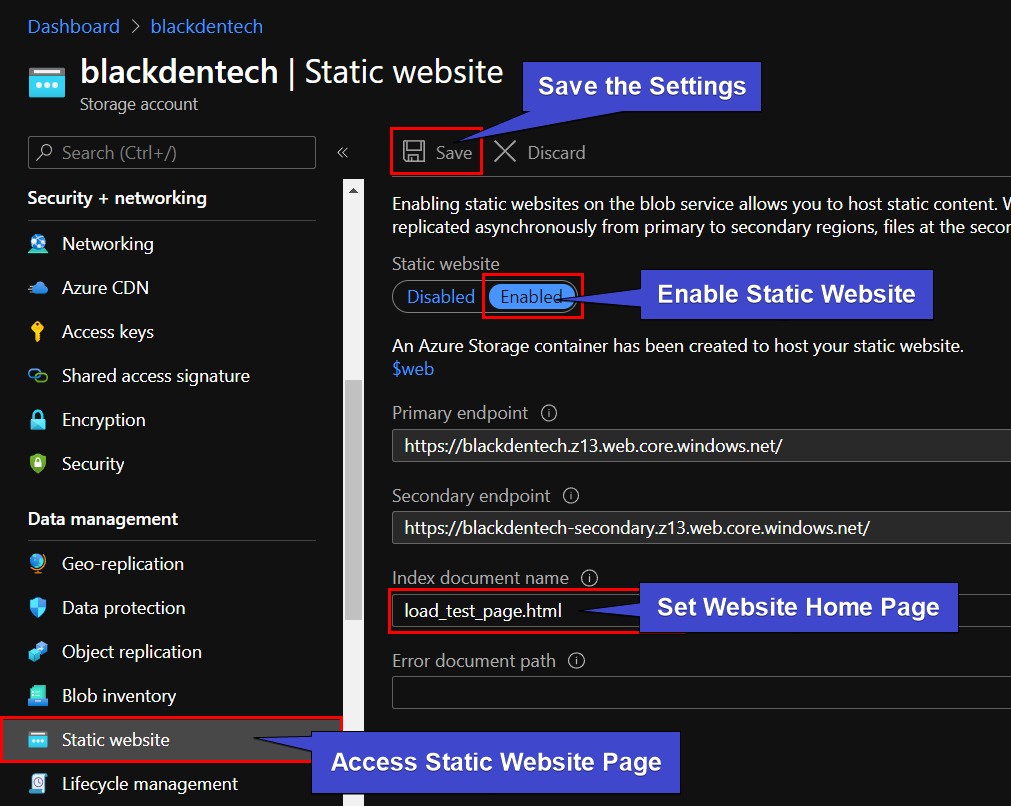Click the Security + networking section heading
Image resolution: width=1011 pixels, height=806 pixels.
point(117,198)
